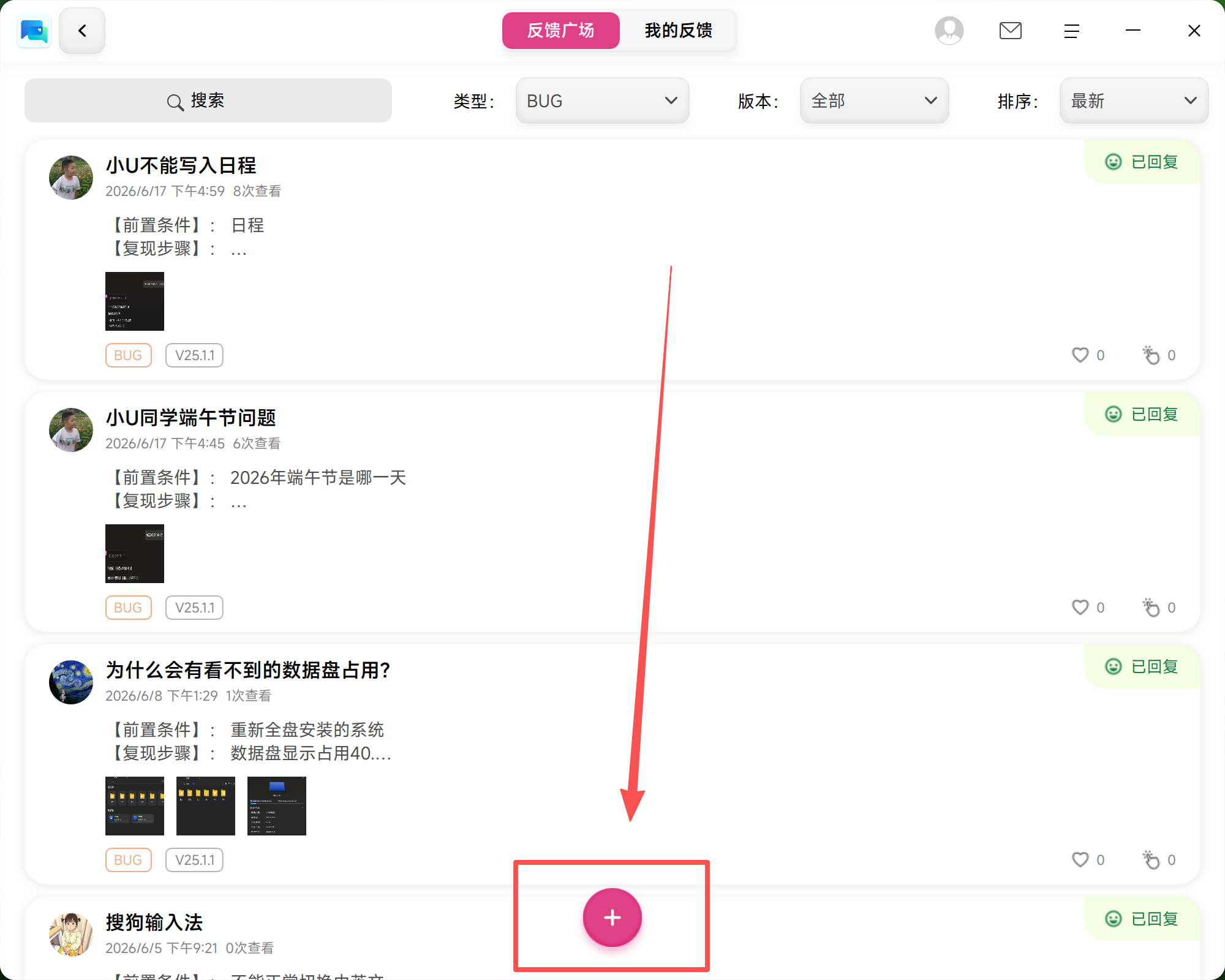Open the post titled 小U不能写入日程
1225x980 pixels.
click(181, 165)
